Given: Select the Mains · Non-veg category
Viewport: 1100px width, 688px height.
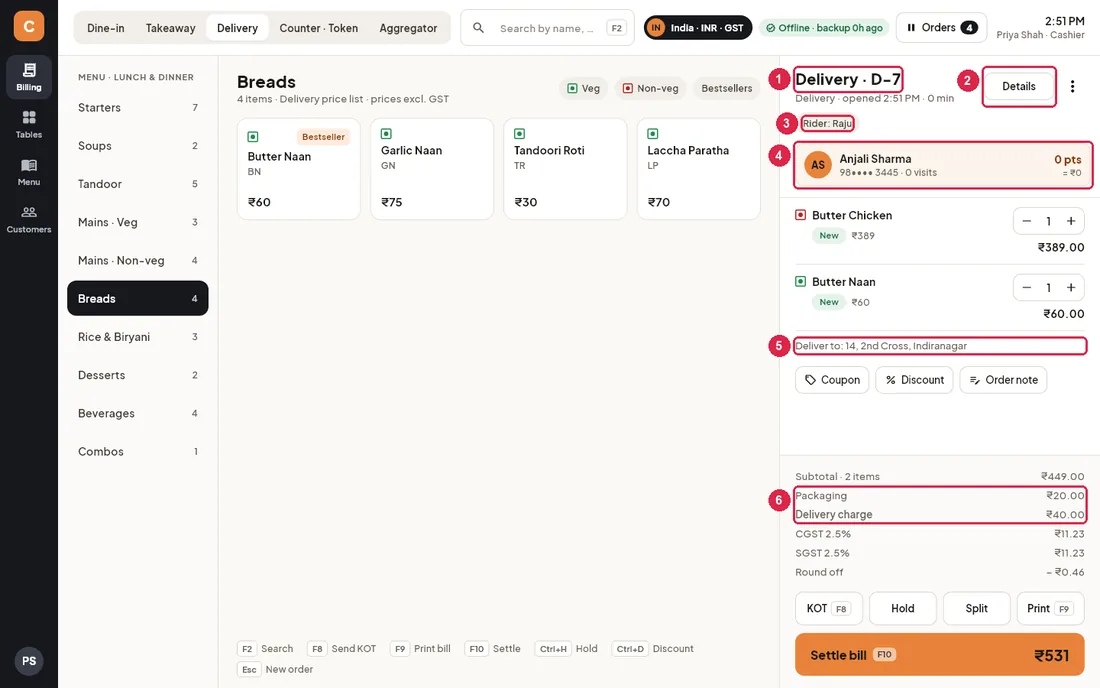Looking at the screenshot, I should (x=138, y=260).
